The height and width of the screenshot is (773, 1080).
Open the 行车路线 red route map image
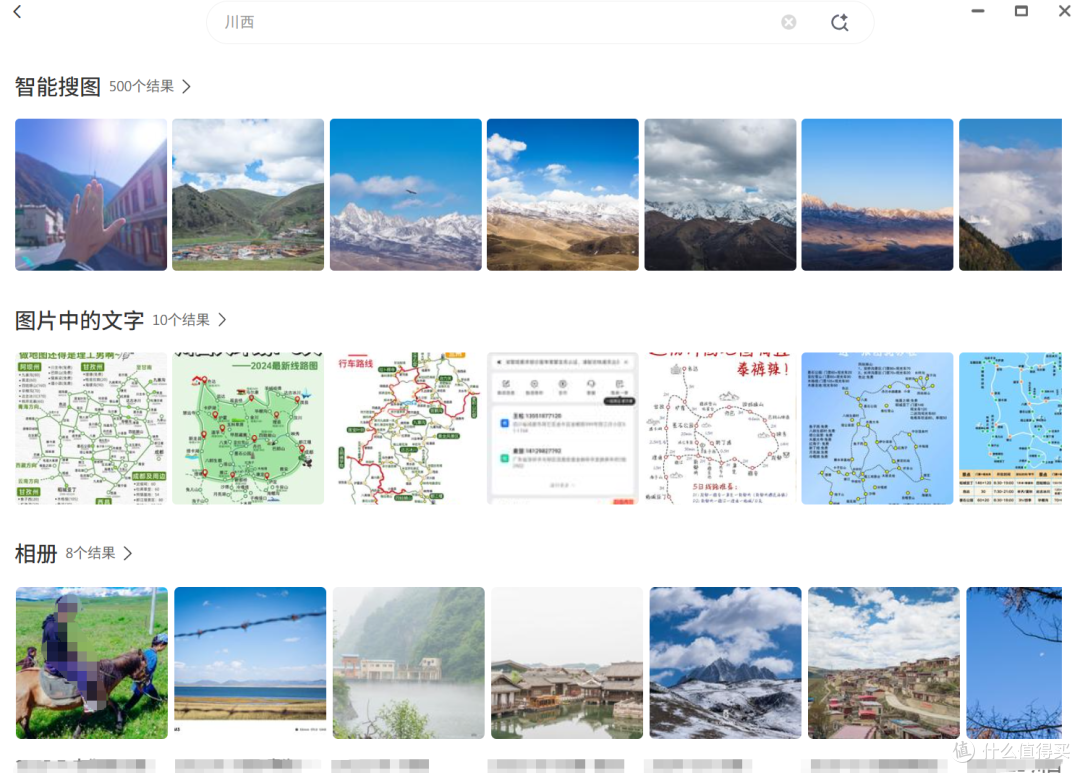click(x=406, y=429)
